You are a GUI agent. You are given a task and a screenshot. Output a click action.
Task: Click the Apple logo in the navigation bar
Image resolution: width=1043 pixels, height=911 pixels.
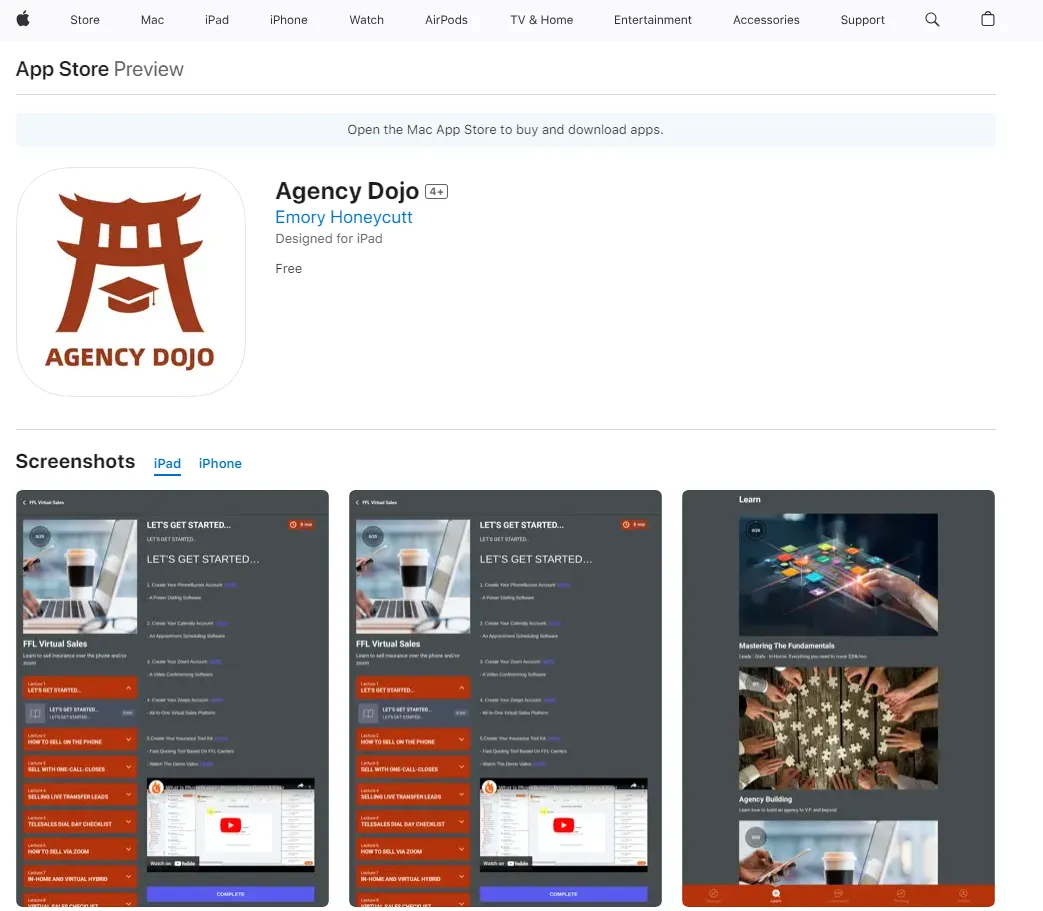23,19
